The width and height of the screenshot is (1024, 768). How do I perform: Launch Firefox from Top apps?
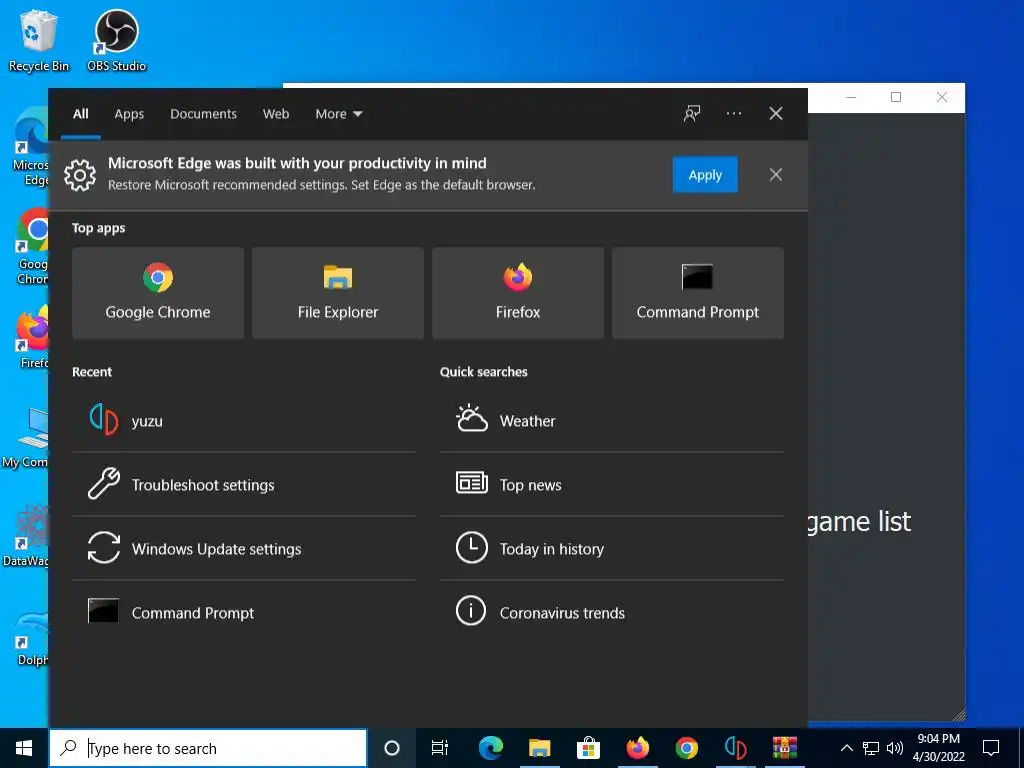coord(518,293)
